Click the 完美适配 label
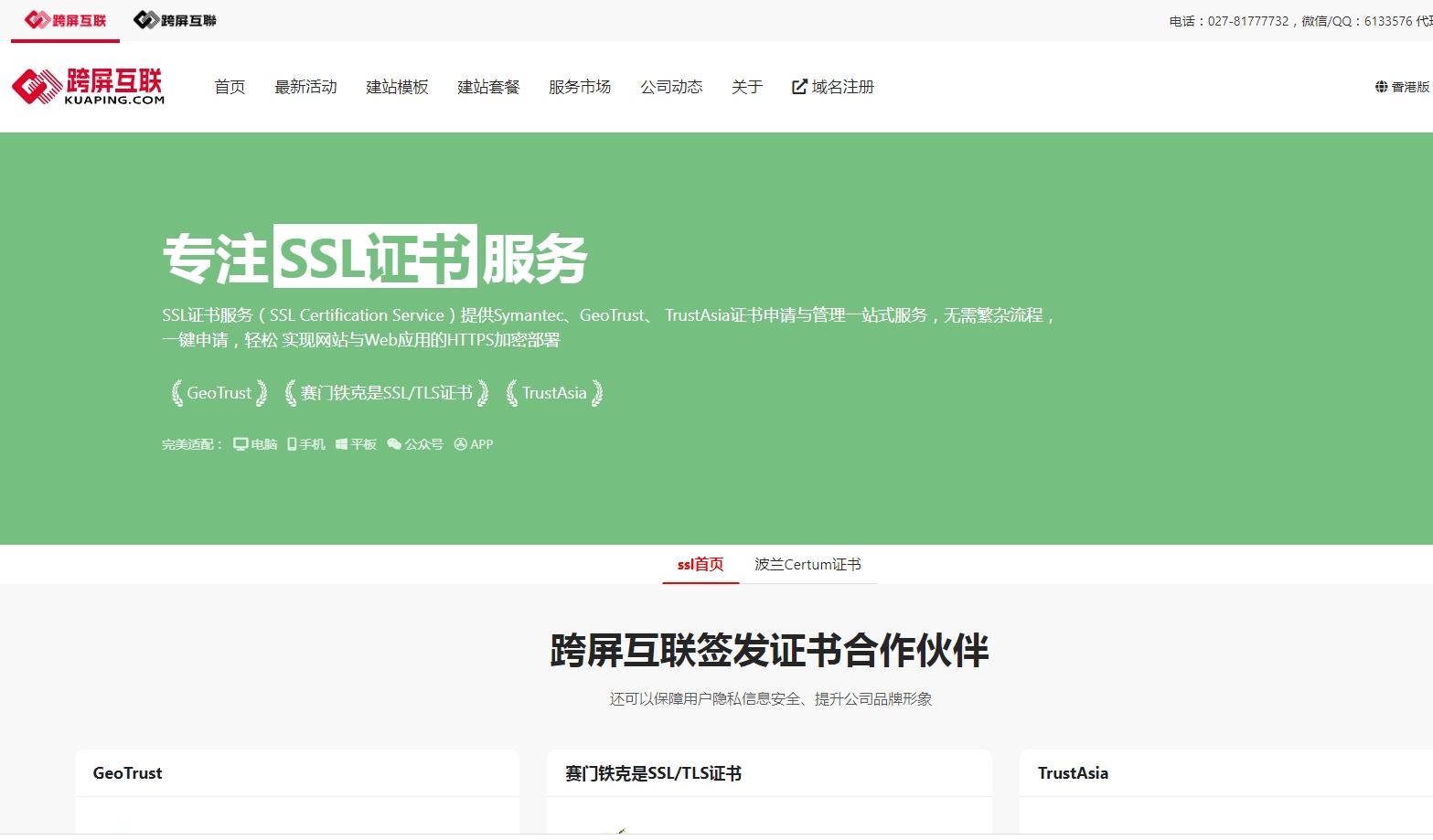The image size is (1433, 840). tap(192, 444)
